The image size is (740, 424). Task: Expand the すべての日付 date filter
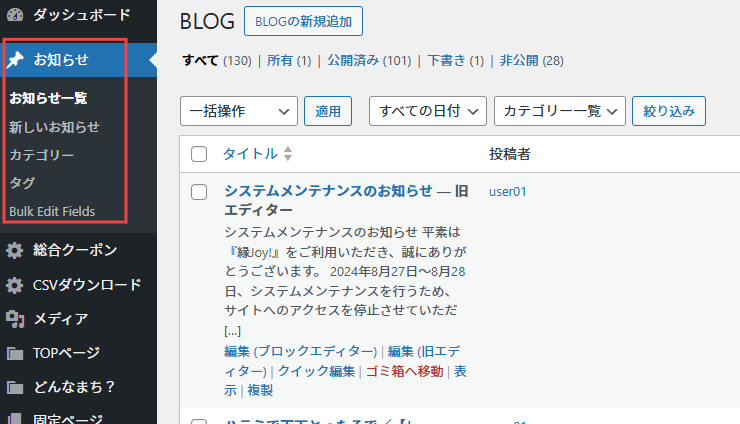(x=427, y=111)
